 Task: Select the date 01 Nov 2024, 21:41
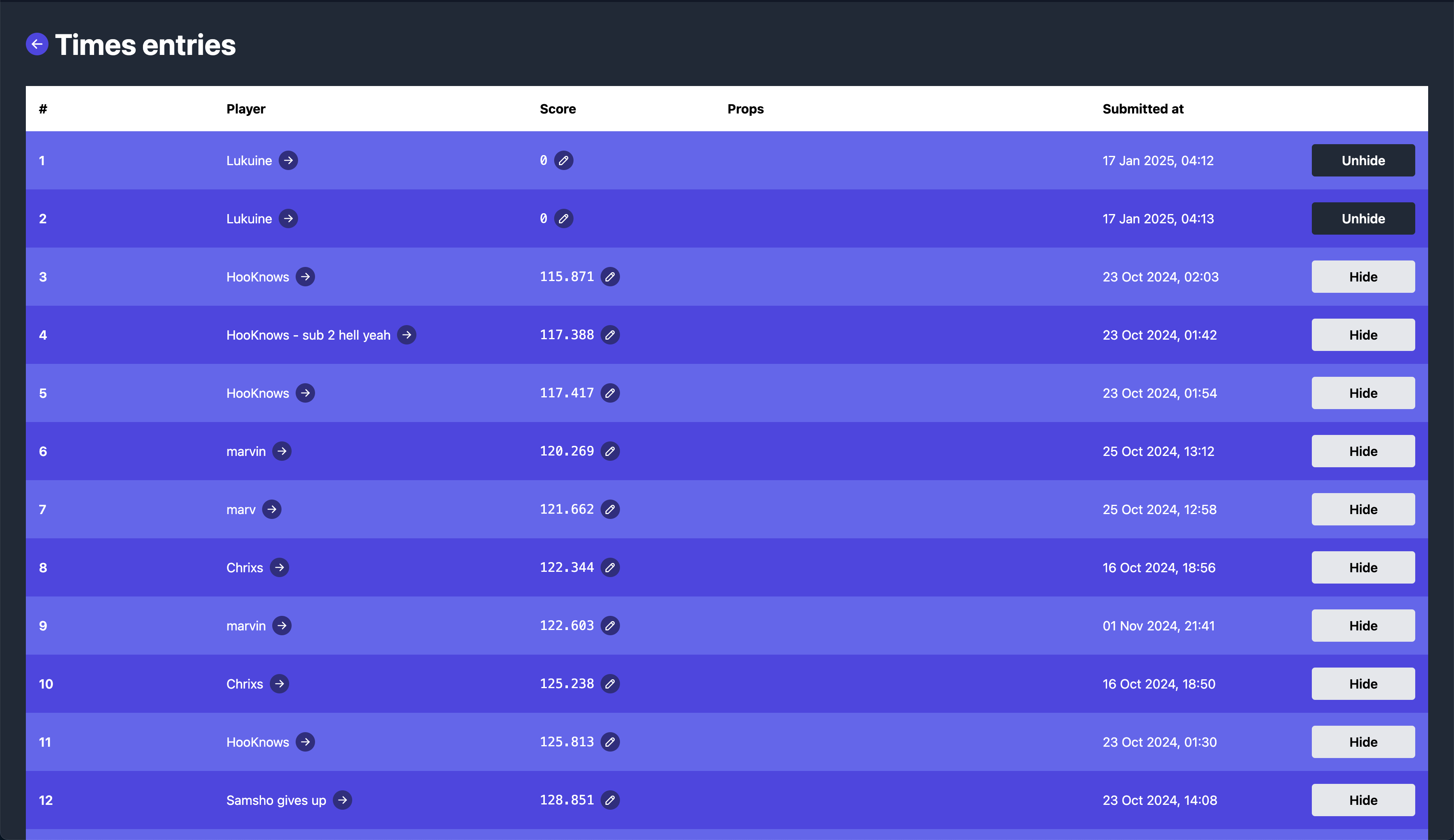pyautogui.click(x=1159, y=626)
